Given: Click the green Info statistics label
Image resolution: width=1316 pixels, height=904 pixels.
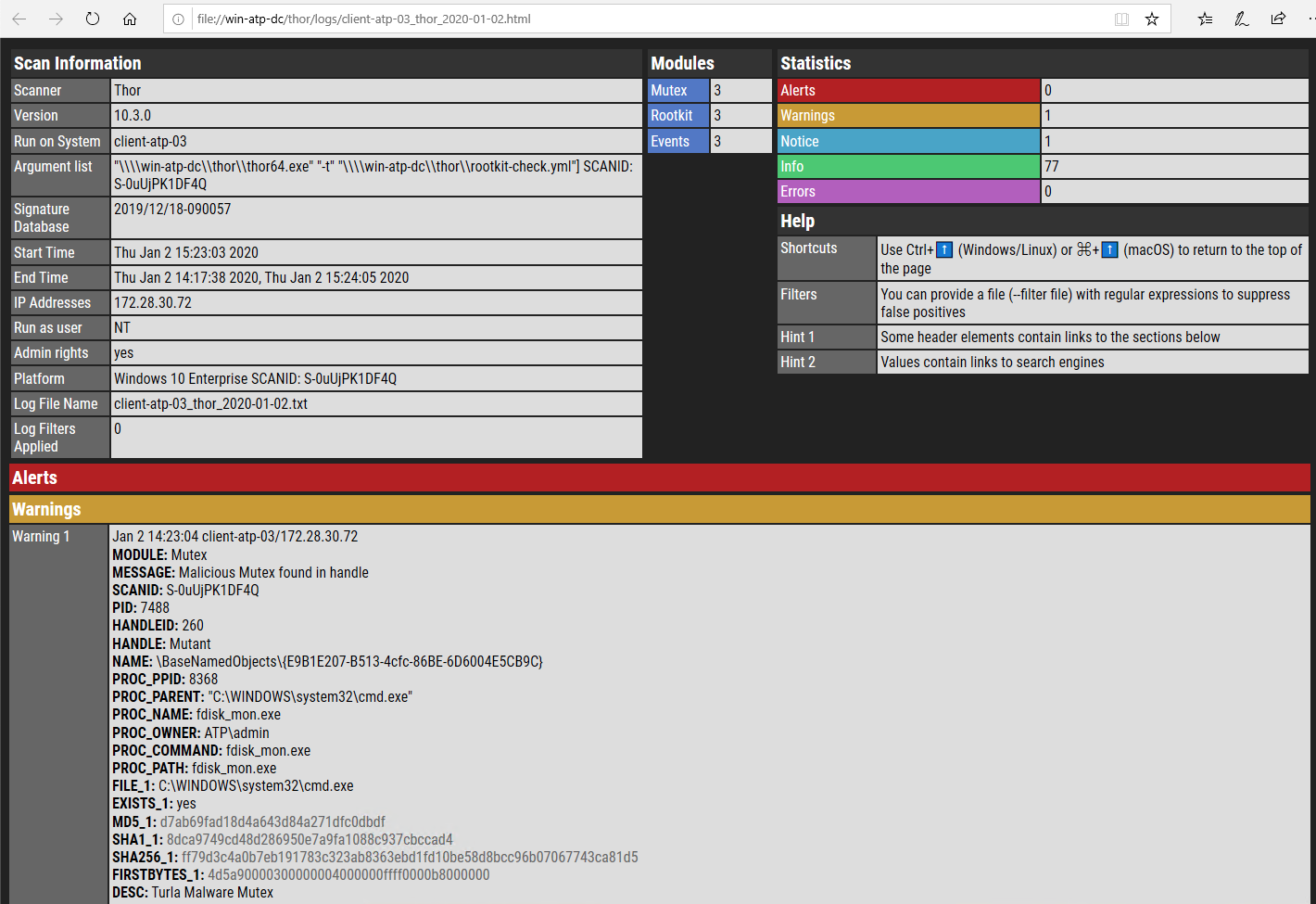Looking at the screenshot, I should pos(792,167).
